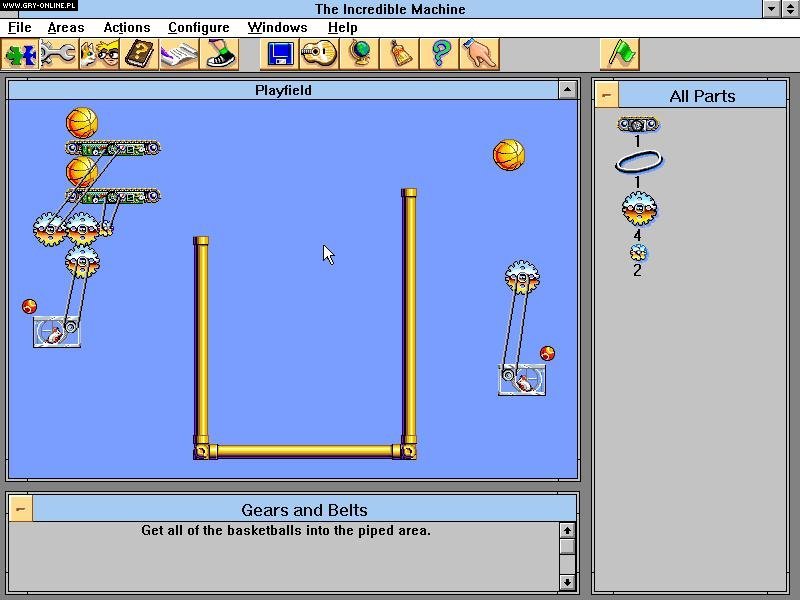Open the Configure menu

198,27
